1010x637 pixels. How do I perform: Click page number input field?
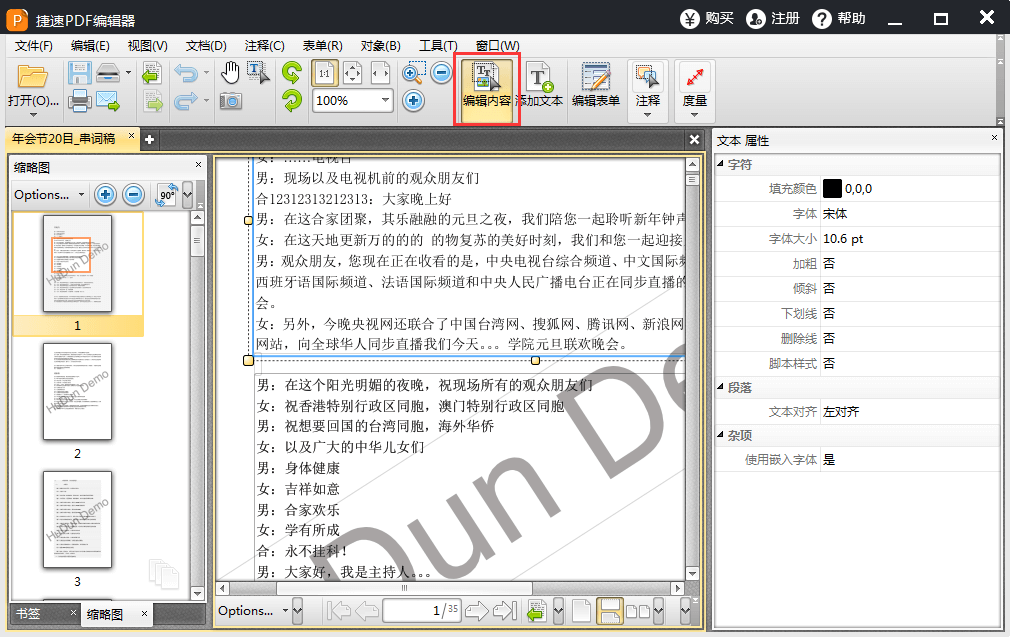point(422,610)
